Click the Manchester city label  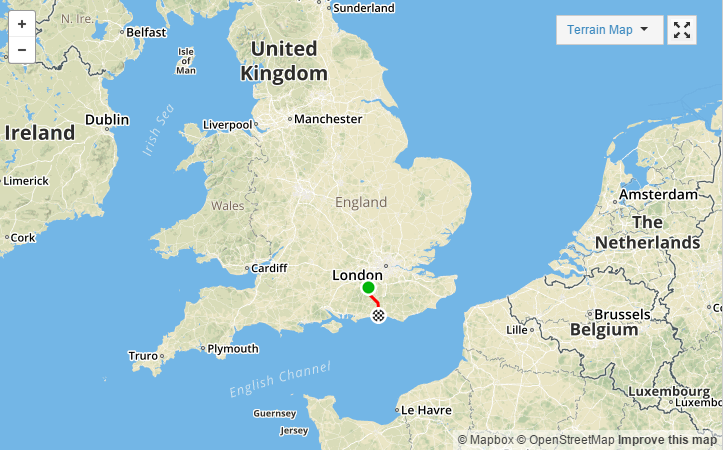[x=328, y=119]
